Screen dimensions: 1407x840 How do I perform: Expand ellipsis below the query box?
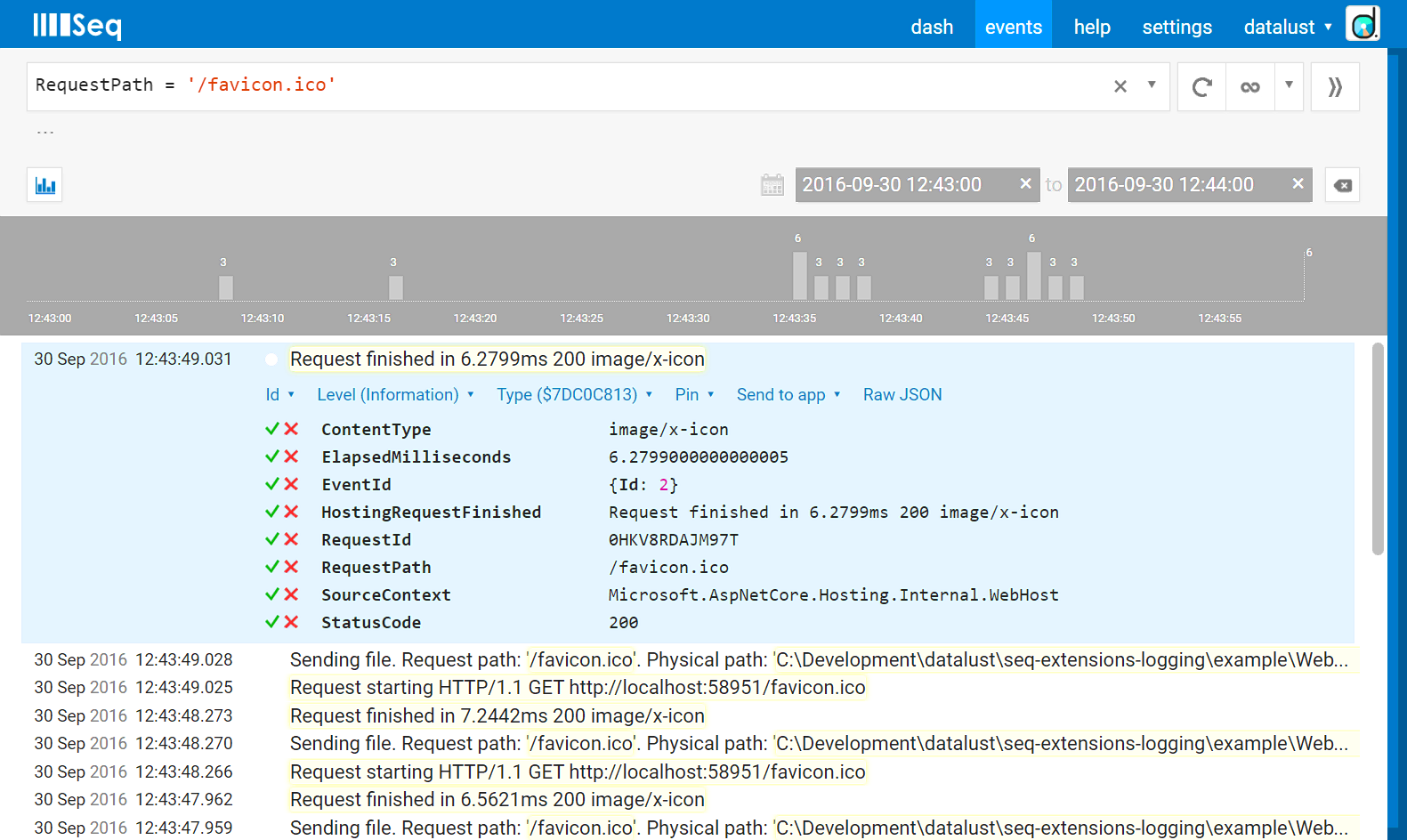click(45, 132)
